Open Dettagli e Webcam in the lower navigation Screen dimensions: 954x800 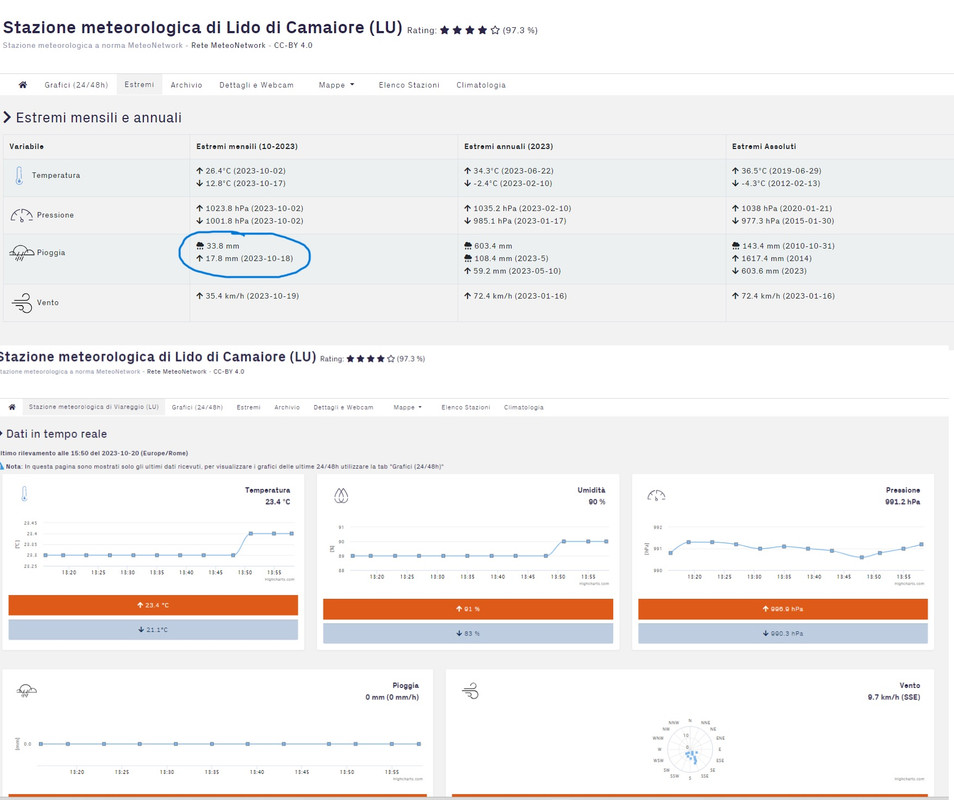343,408
